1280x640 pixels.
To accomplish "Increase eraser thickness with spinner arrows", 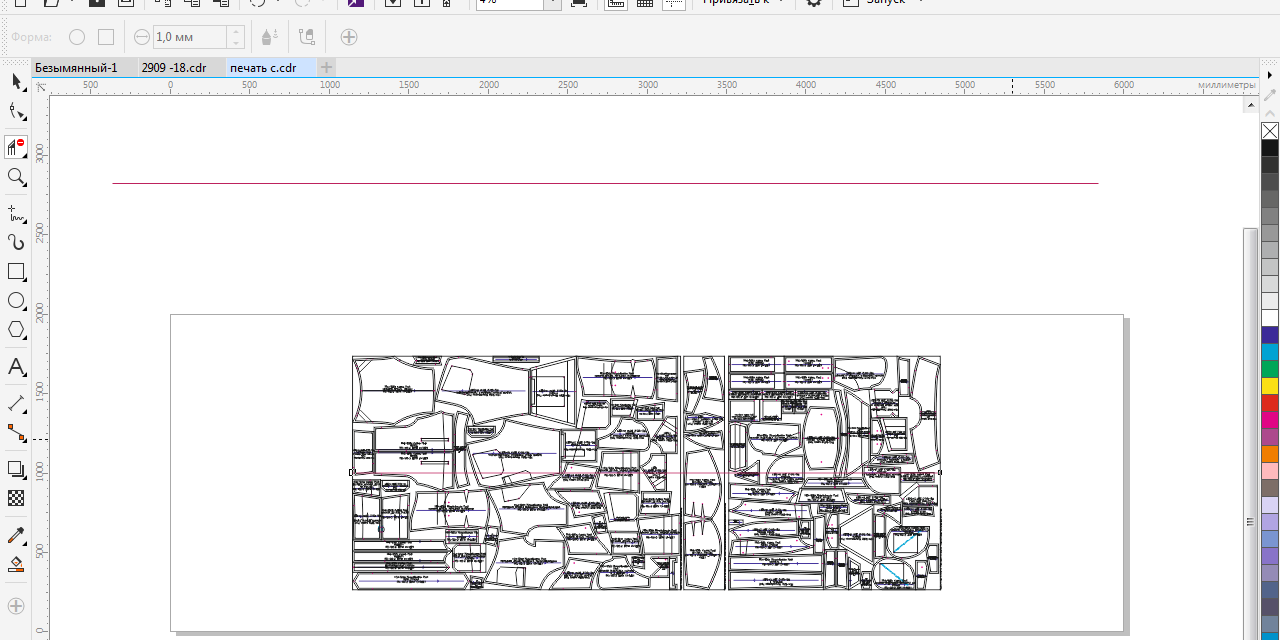I will point(236,32).
